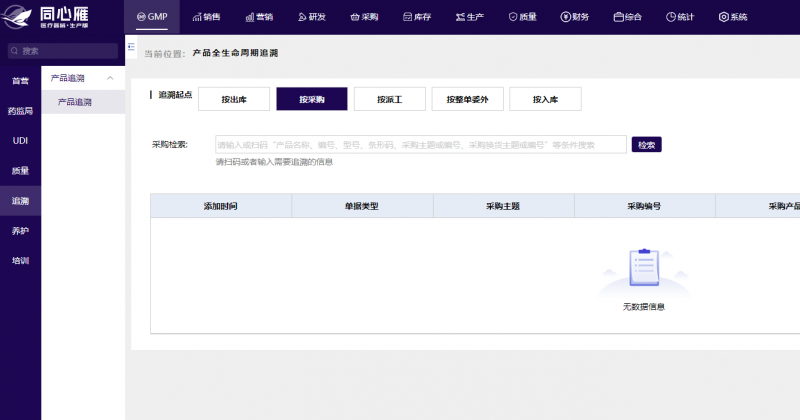
Task: Open the 库存 inventory menu
Action: [417, 17]
